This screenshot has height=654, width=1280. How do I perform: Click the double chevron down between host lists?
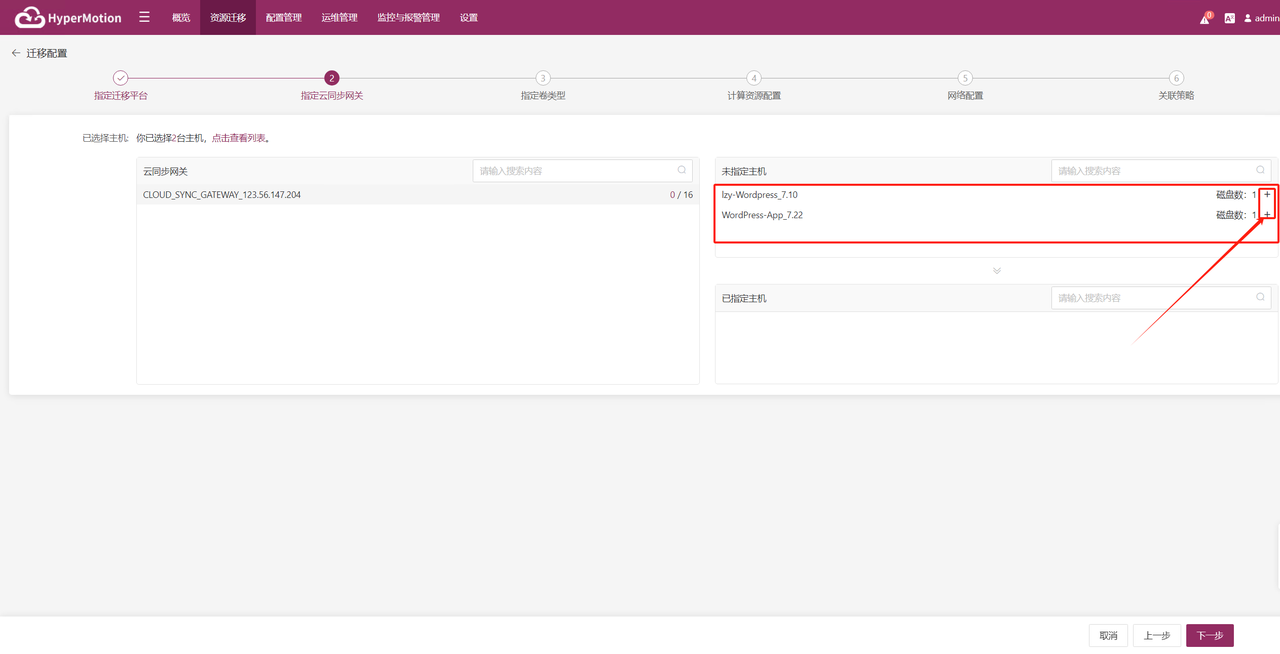pyautogui.click(x=996, y=271)
